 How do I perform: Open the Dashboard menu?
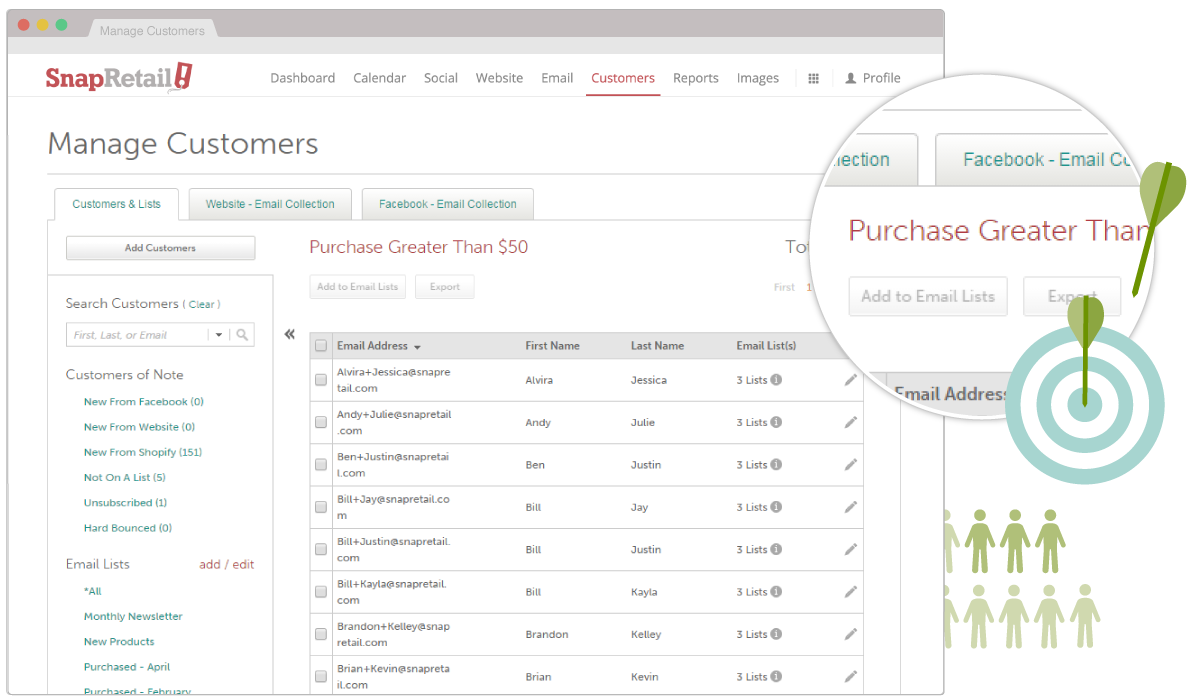(303, 78)
